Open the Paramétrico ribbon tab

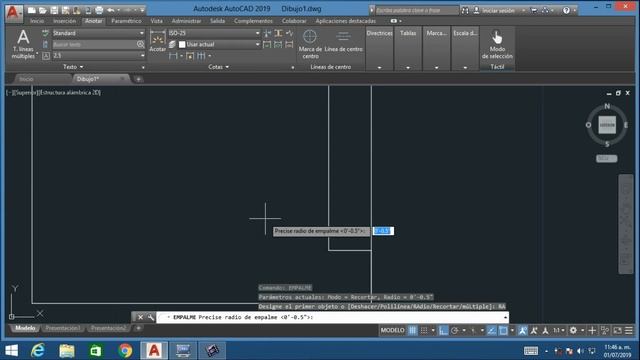click(x=126, y=21)
